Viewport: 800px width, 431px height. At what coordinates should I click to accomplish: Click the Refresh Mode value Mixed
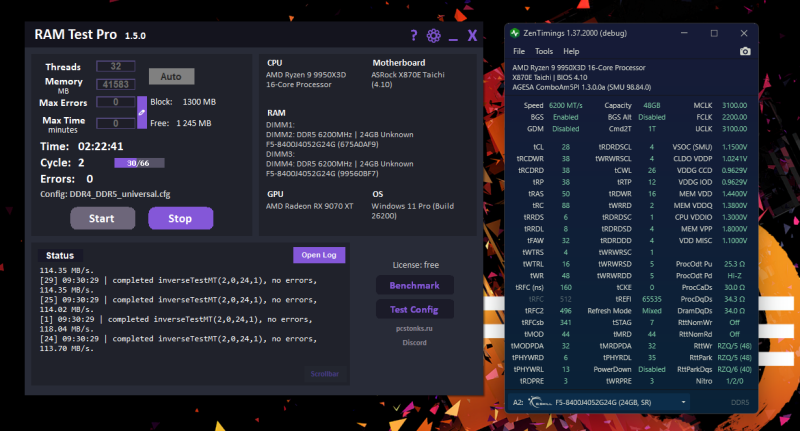click(x=652, y=311)
